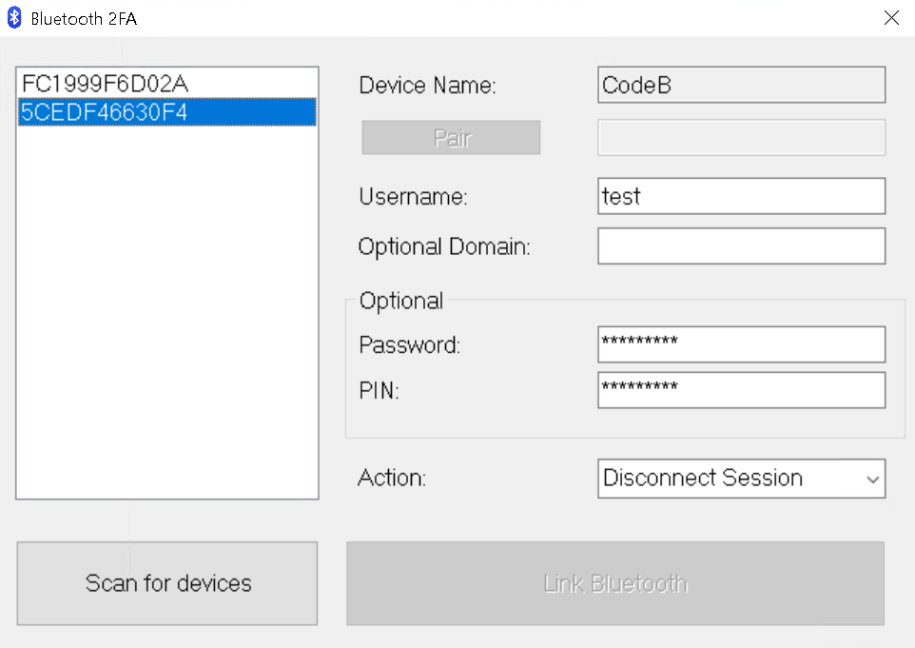Click inside the Device Name field
915x648 pixels.
tap(740, 84)
